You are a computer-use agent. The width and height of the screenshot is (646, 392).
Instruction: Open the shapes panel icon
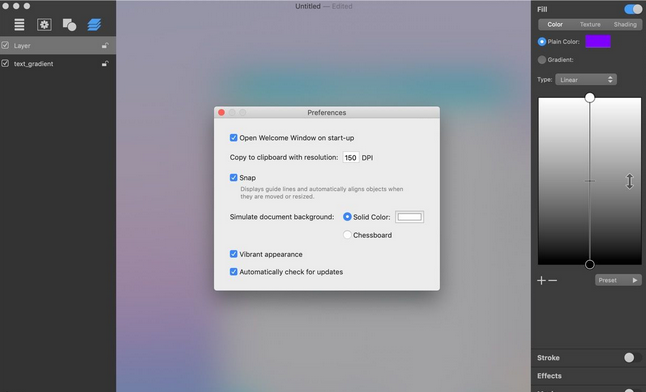click(x=69, y=25)
